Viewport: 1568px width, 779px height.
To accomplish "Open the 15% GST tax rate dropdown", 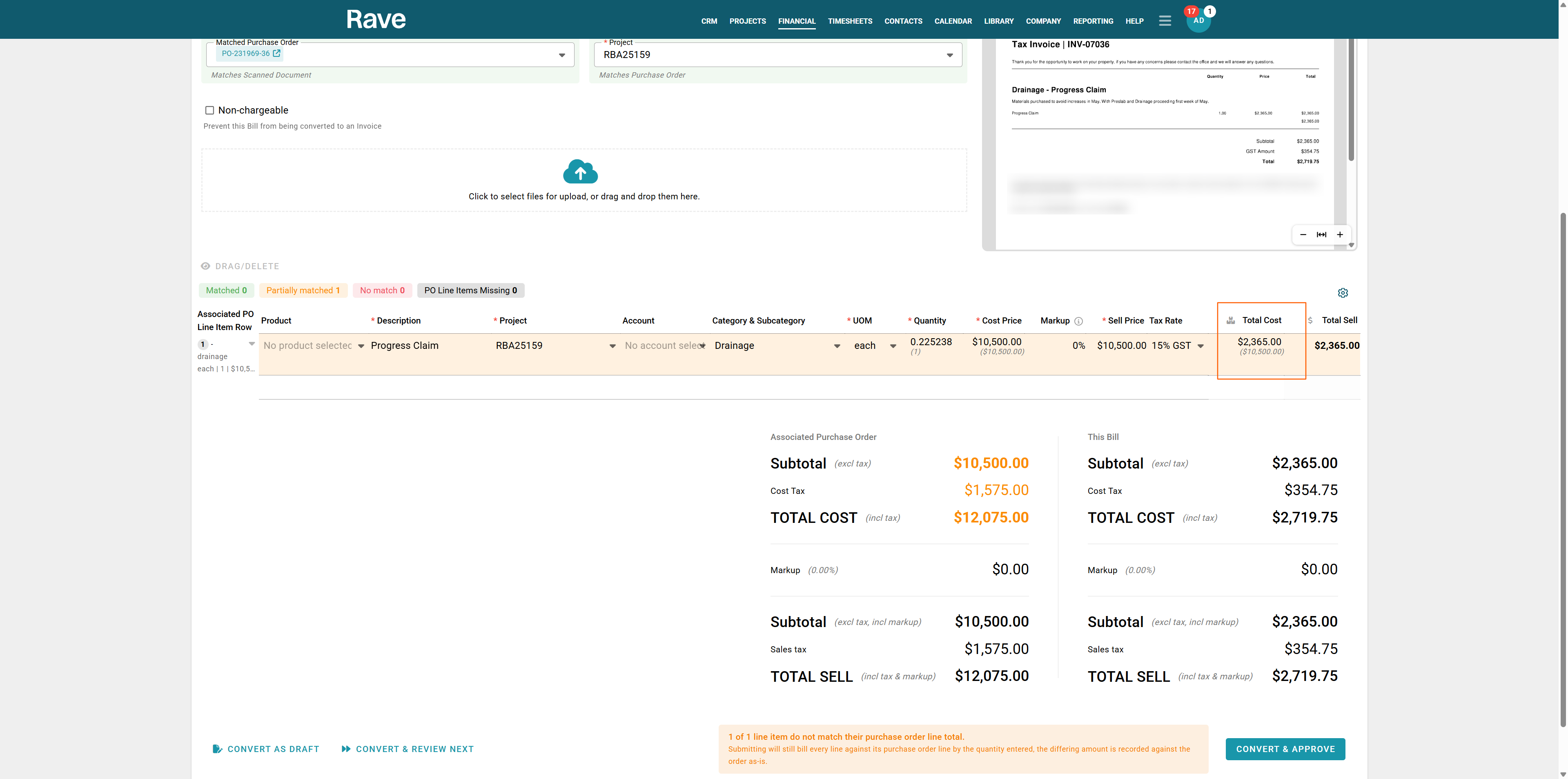I will click(x=1200, y=346).
